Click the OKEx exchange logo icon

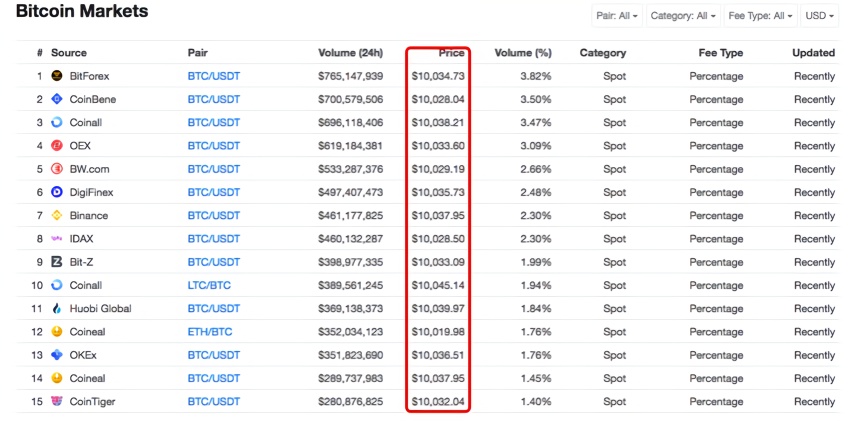(x=57, y=356)
